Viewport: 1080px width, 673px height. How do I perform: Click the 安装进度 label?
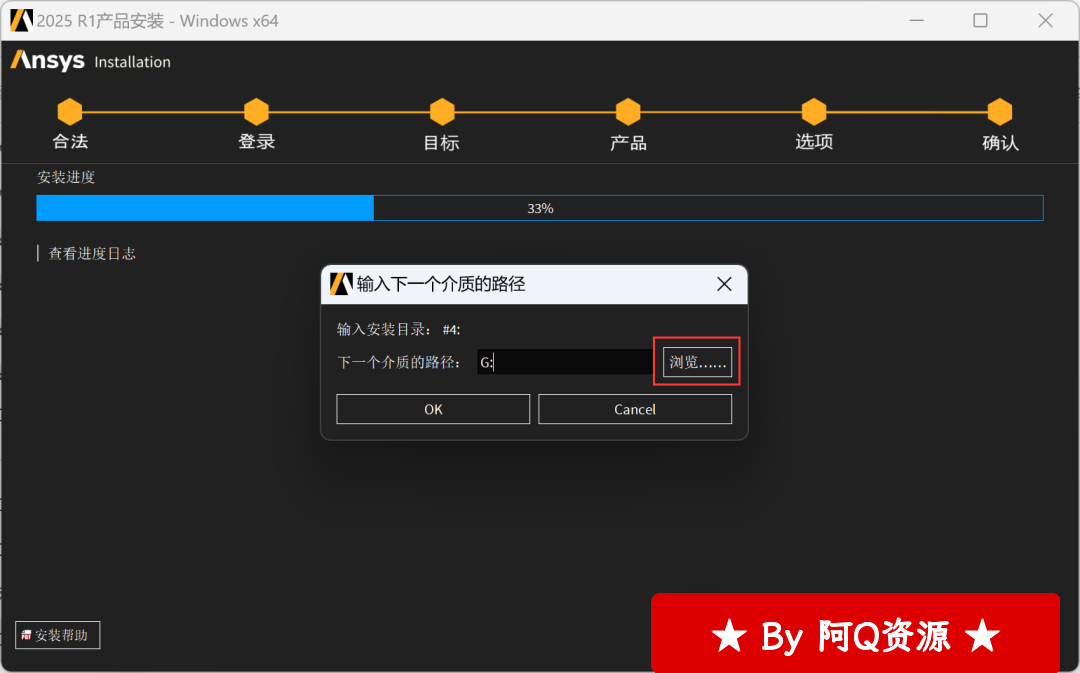[66, 177]
